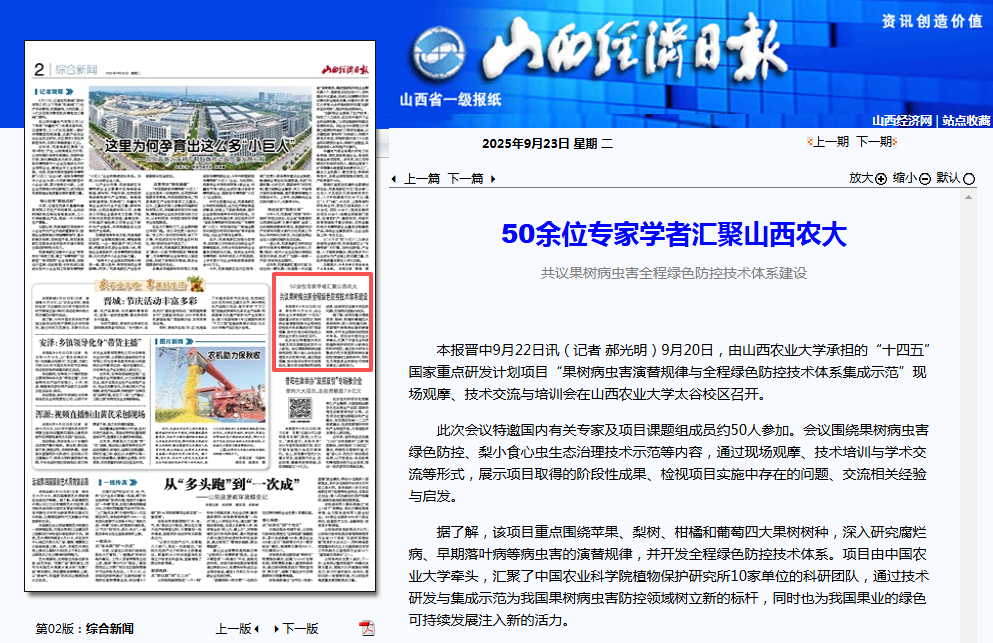Go to next article via 下一篇

point(465,179)
